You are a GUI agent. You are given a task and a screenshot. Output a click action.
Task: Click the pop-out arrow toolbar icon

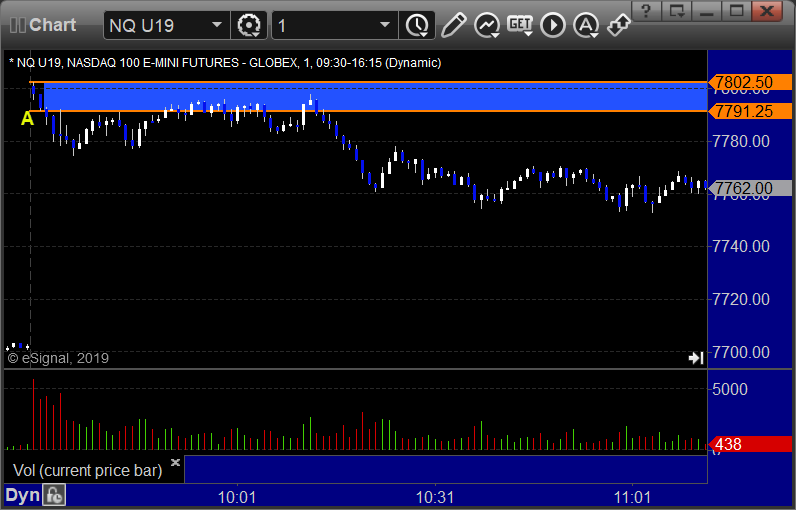click(619, 25)
